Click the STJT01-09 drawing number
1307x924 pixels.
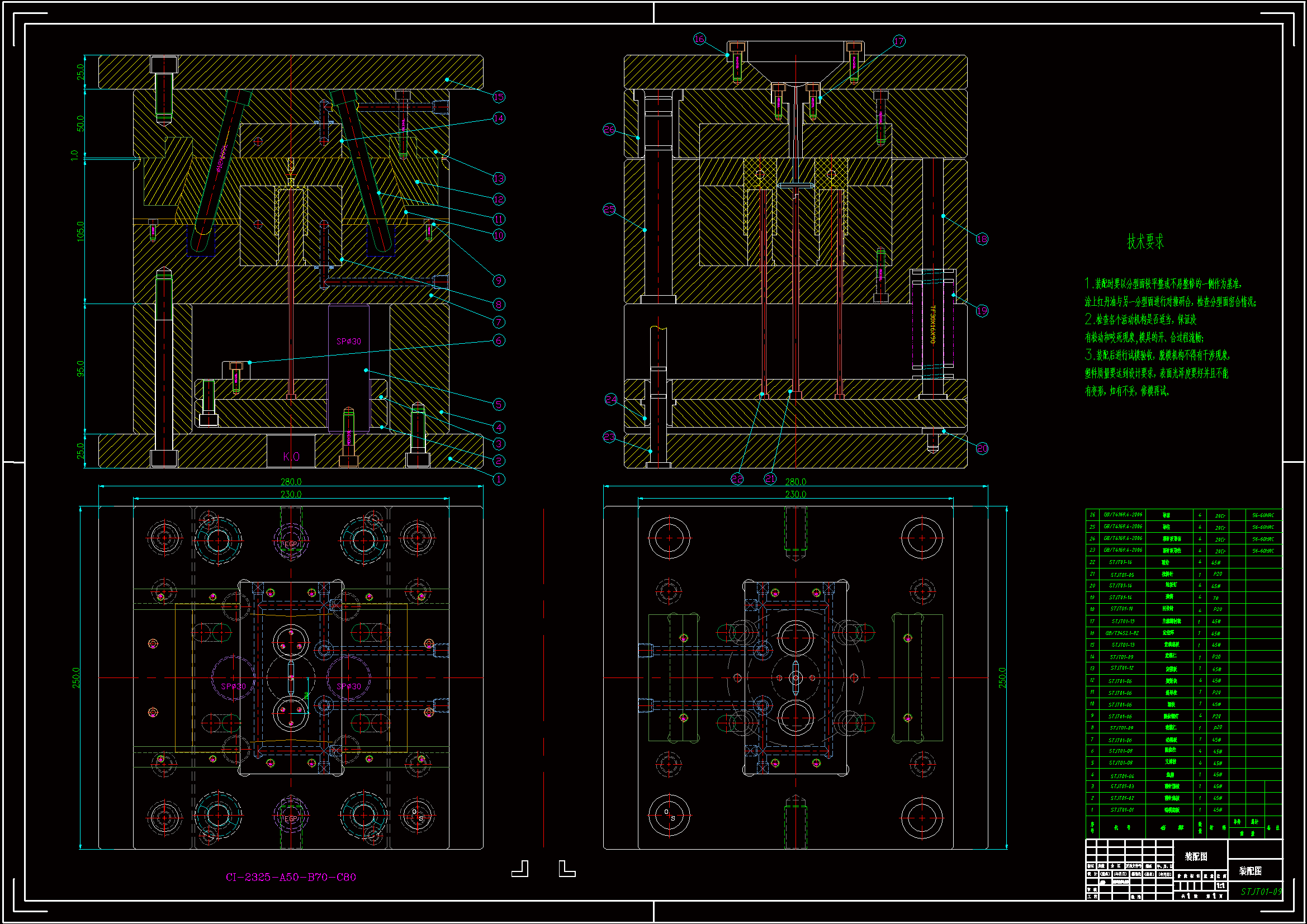[x=1261, y=892]
